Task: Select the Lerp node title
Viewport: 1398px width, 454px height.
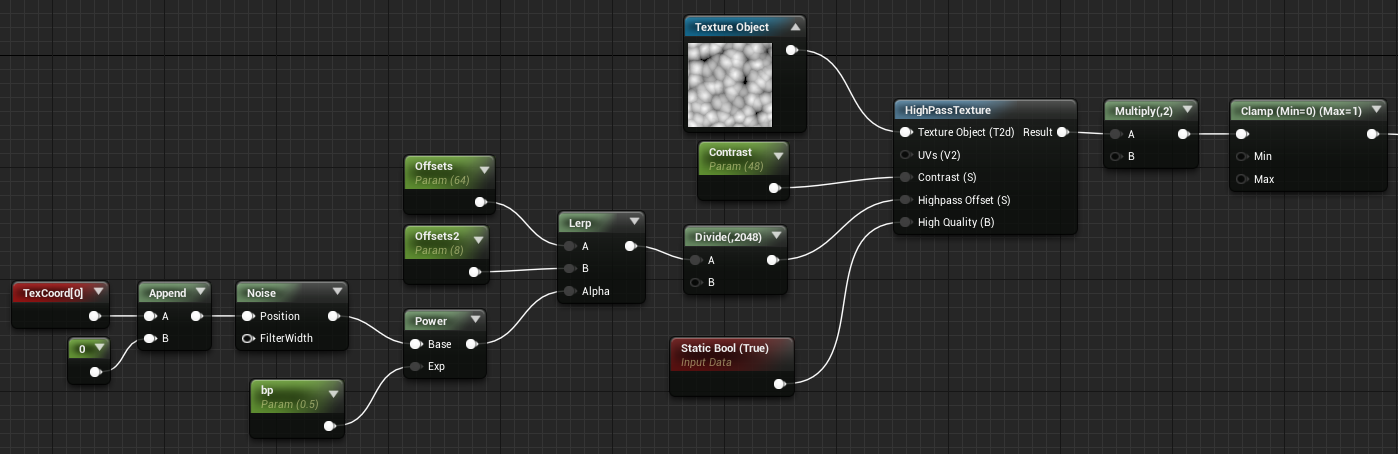Action: click(580, 223)
